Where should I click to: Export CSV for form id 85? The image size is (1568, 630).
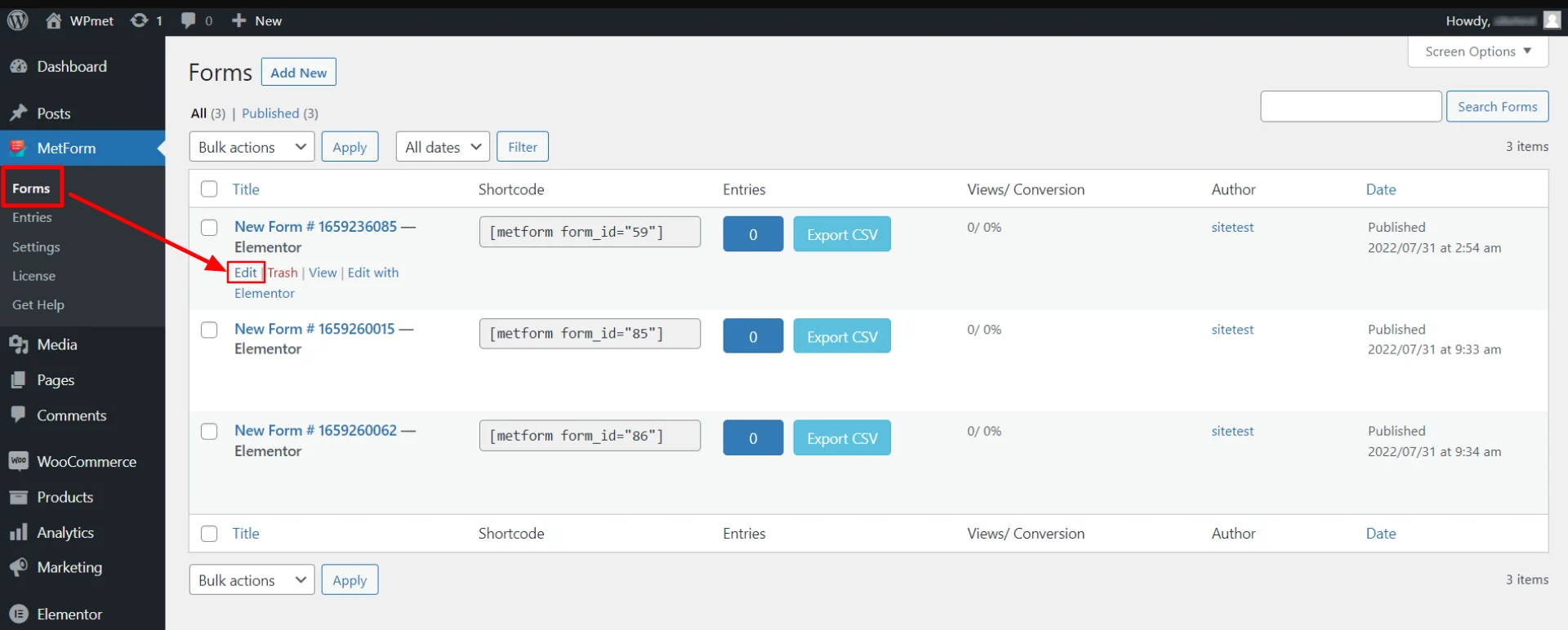pyautogui.click(x=841, y=337)
